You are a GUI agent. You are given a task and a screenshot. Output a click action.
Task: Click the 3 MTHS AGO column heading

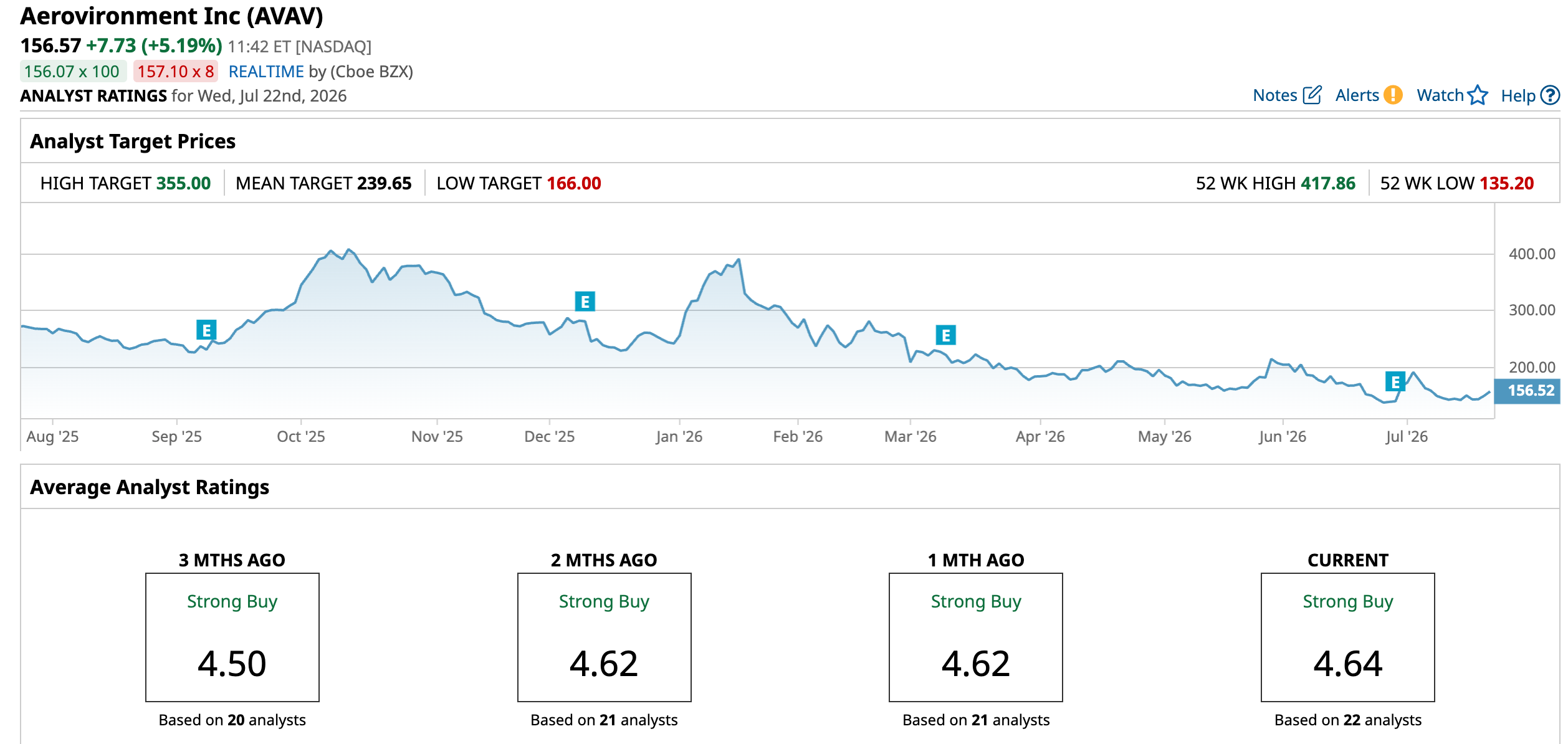[232, 560]
